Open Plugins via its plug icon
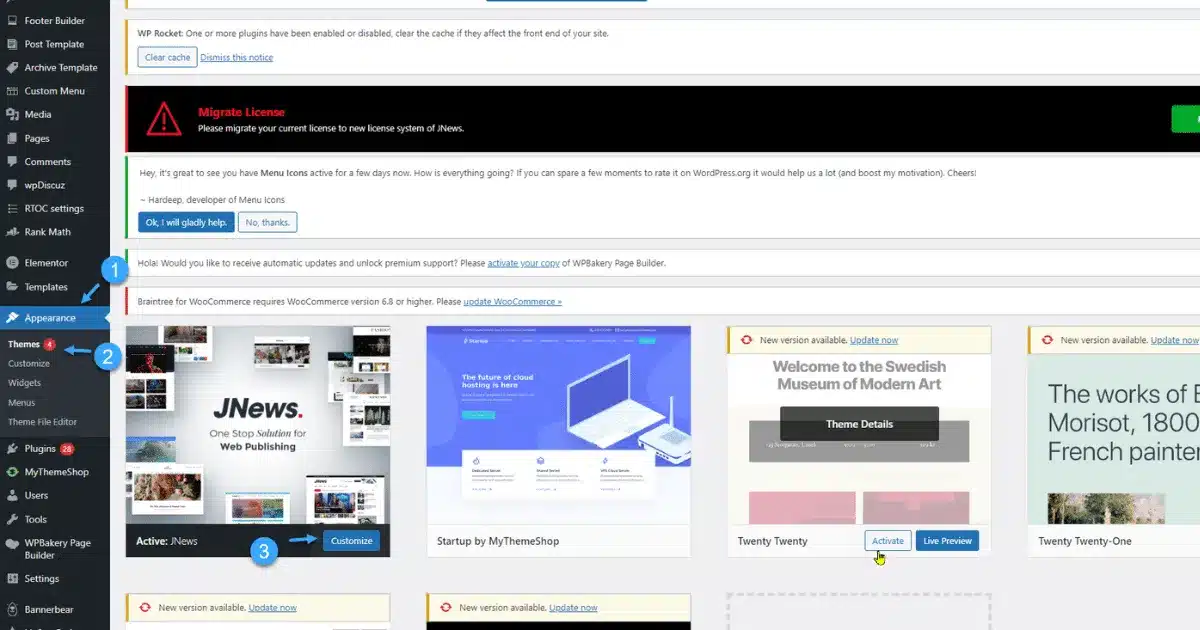Image resolution: width=1200 pixels, height=630 pixels. pyautogui.click(x=12, y=449)
